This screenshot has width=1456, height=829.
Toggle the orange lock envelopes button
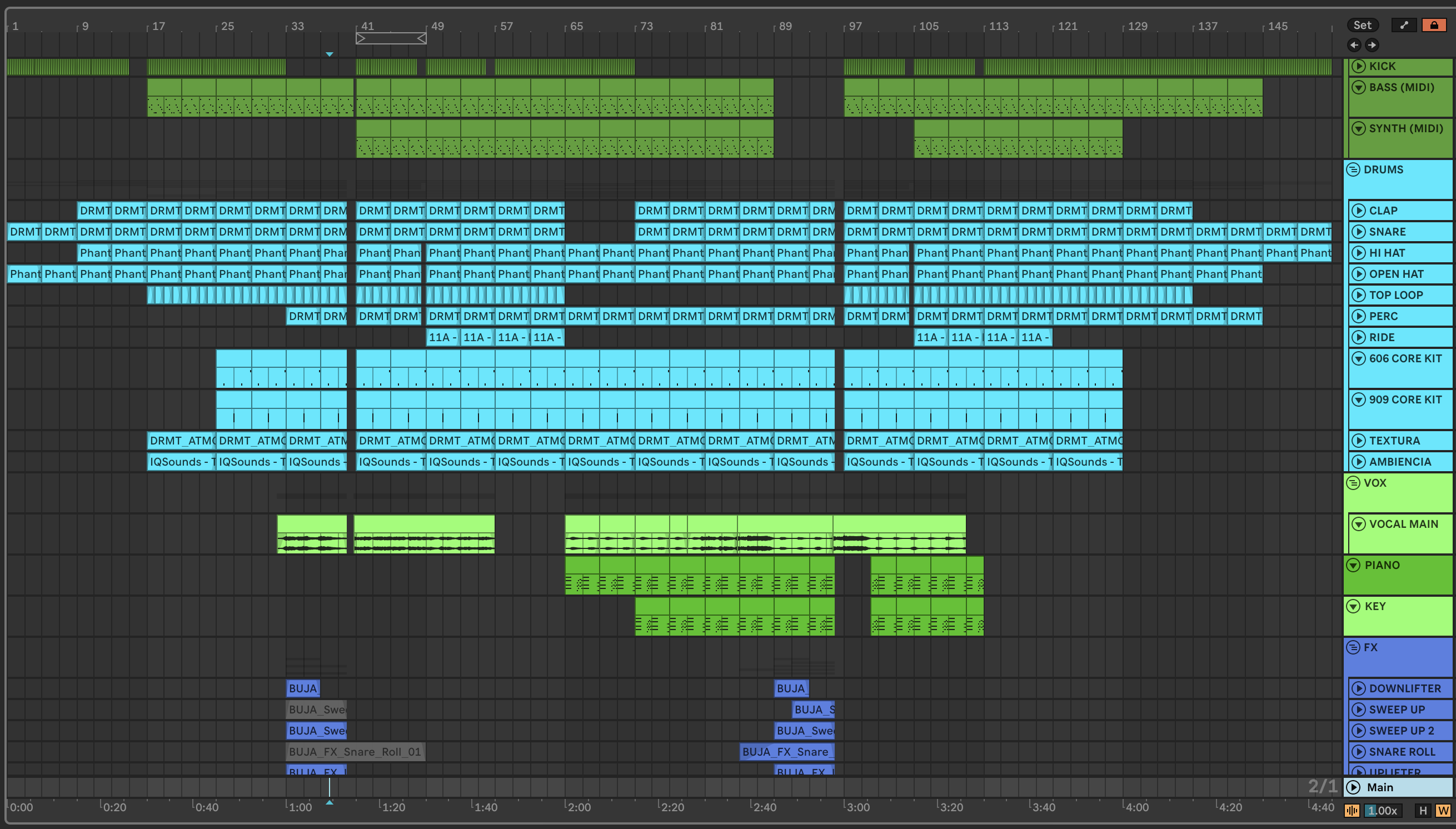click(x=1434, y=25)
